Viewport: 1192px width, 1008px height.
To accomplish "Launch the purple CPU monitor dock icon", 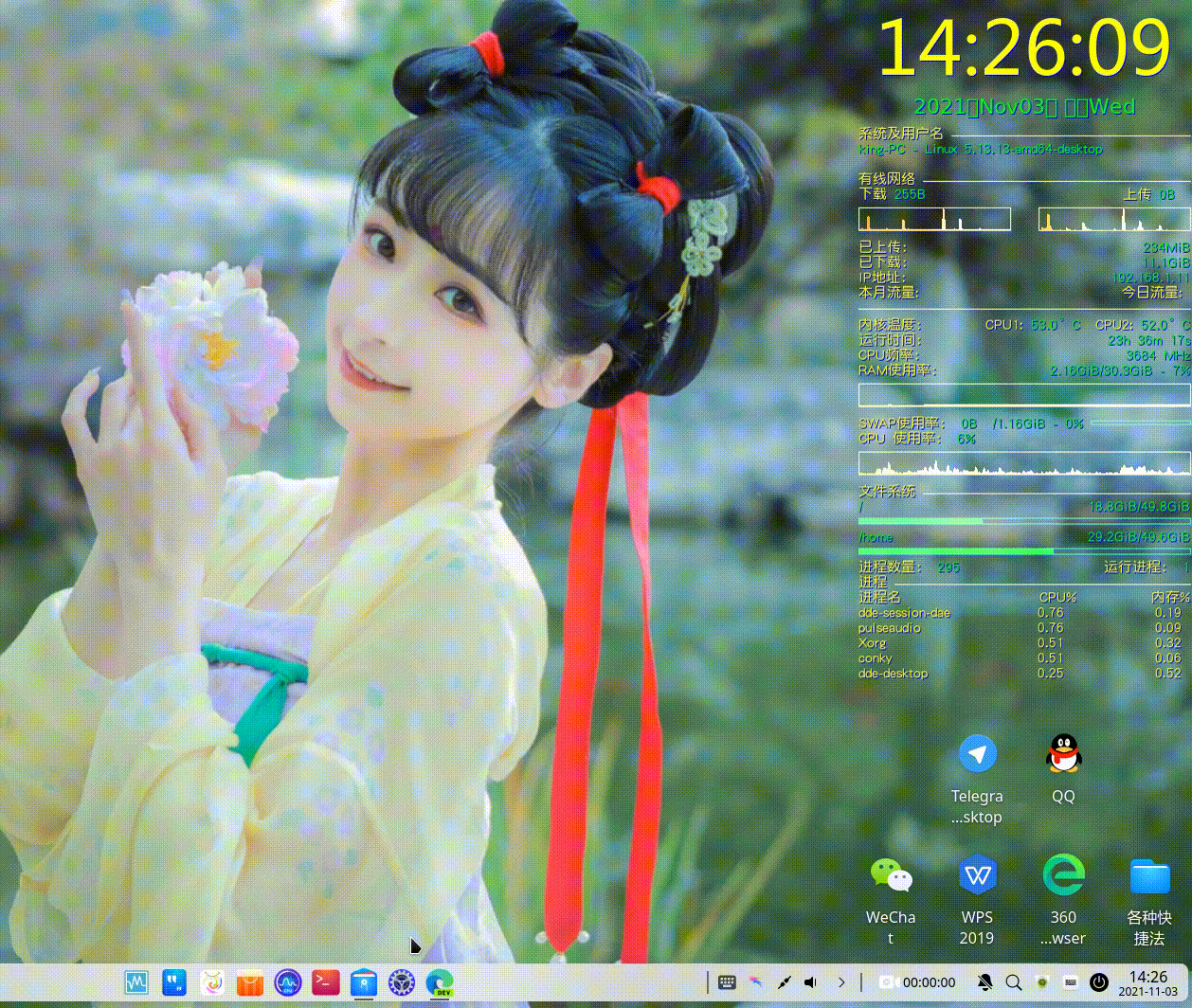I will pyautogui.click(x=288, y=982).
